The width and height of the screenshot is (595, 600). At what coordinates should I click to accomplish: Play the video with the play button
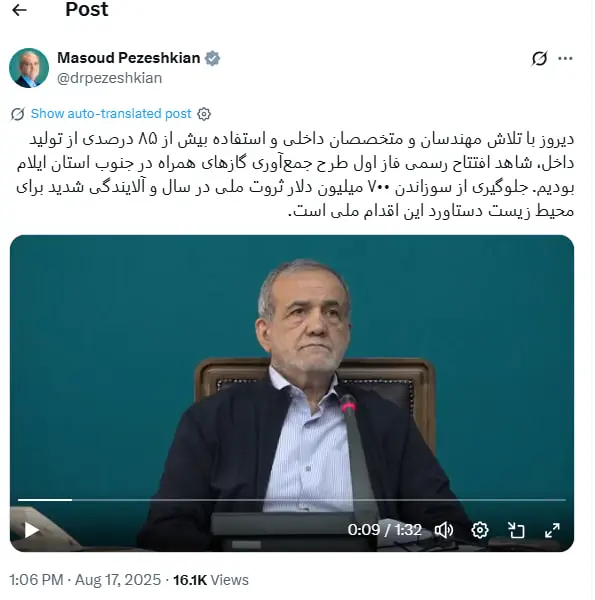(x=31, y=530)
